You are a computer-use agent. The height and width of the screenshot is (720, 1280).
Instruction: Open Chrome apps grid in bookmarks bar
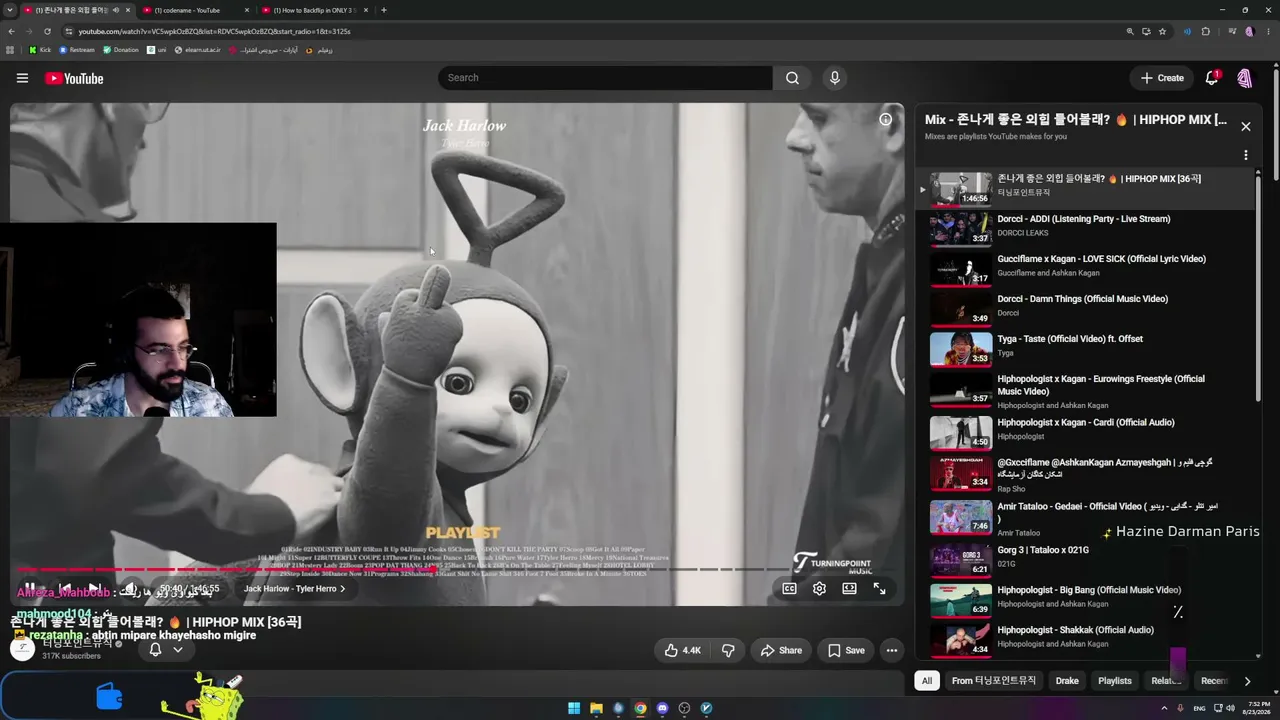[11, 50]
